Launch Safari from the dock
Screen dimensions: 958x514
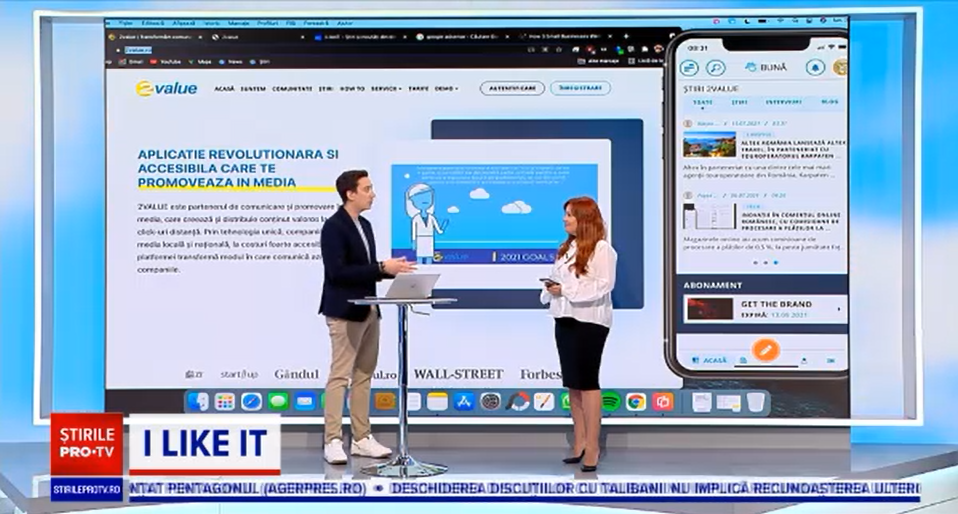(251, 401)
